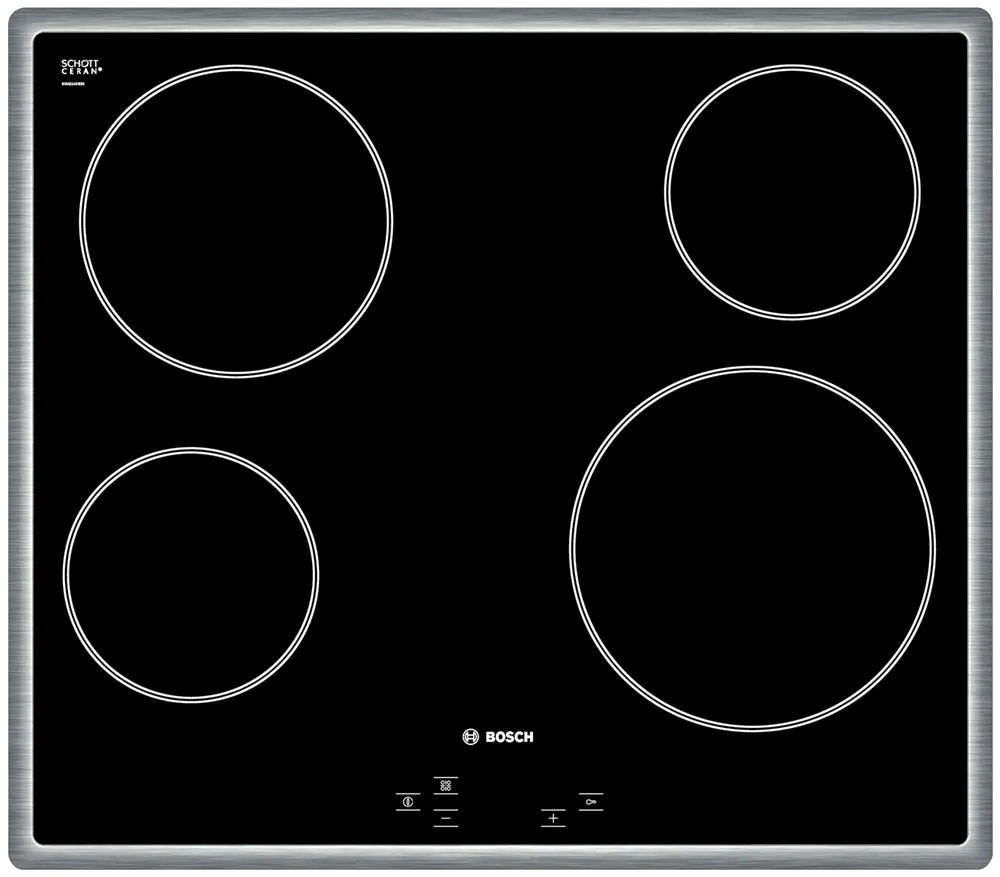Screen dimensions: 1000x877
Task: Select the small front-left cooking zone
Action: click(x=191, y=574)
